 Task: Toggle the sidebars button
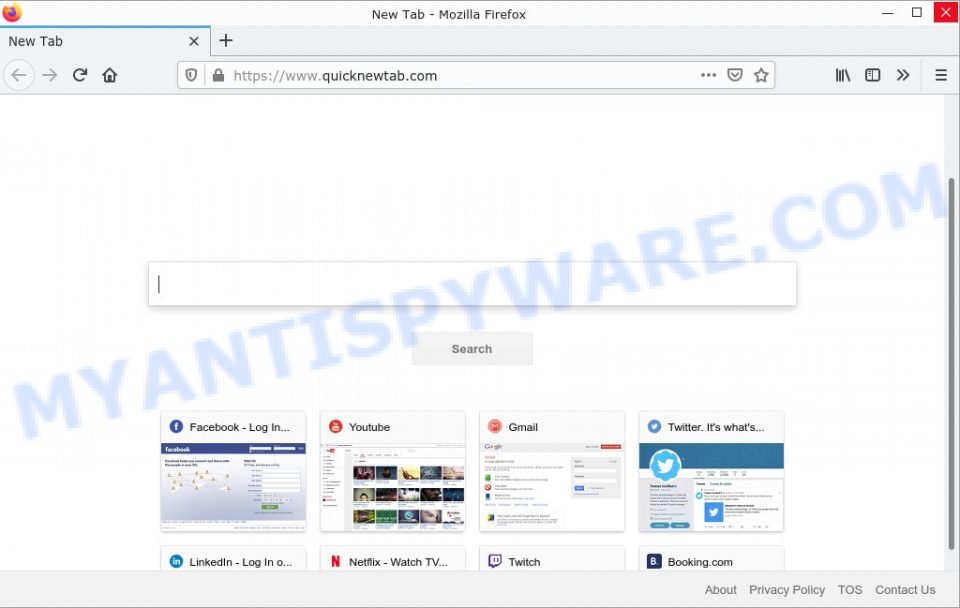pos(872,75)
